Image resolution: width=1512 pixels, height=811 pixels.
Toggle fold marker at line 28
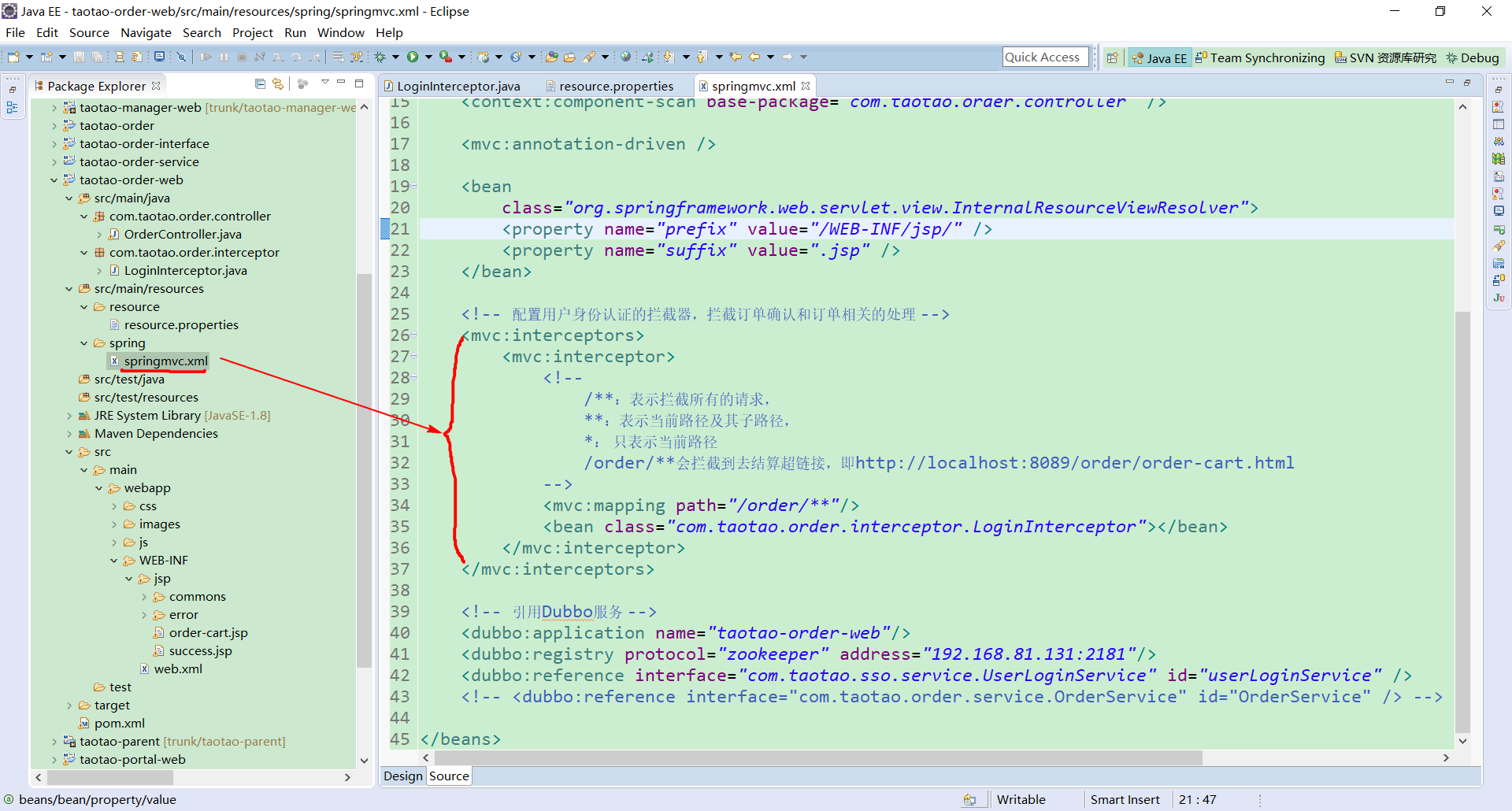pyautogui.click(x=414, y=378)
